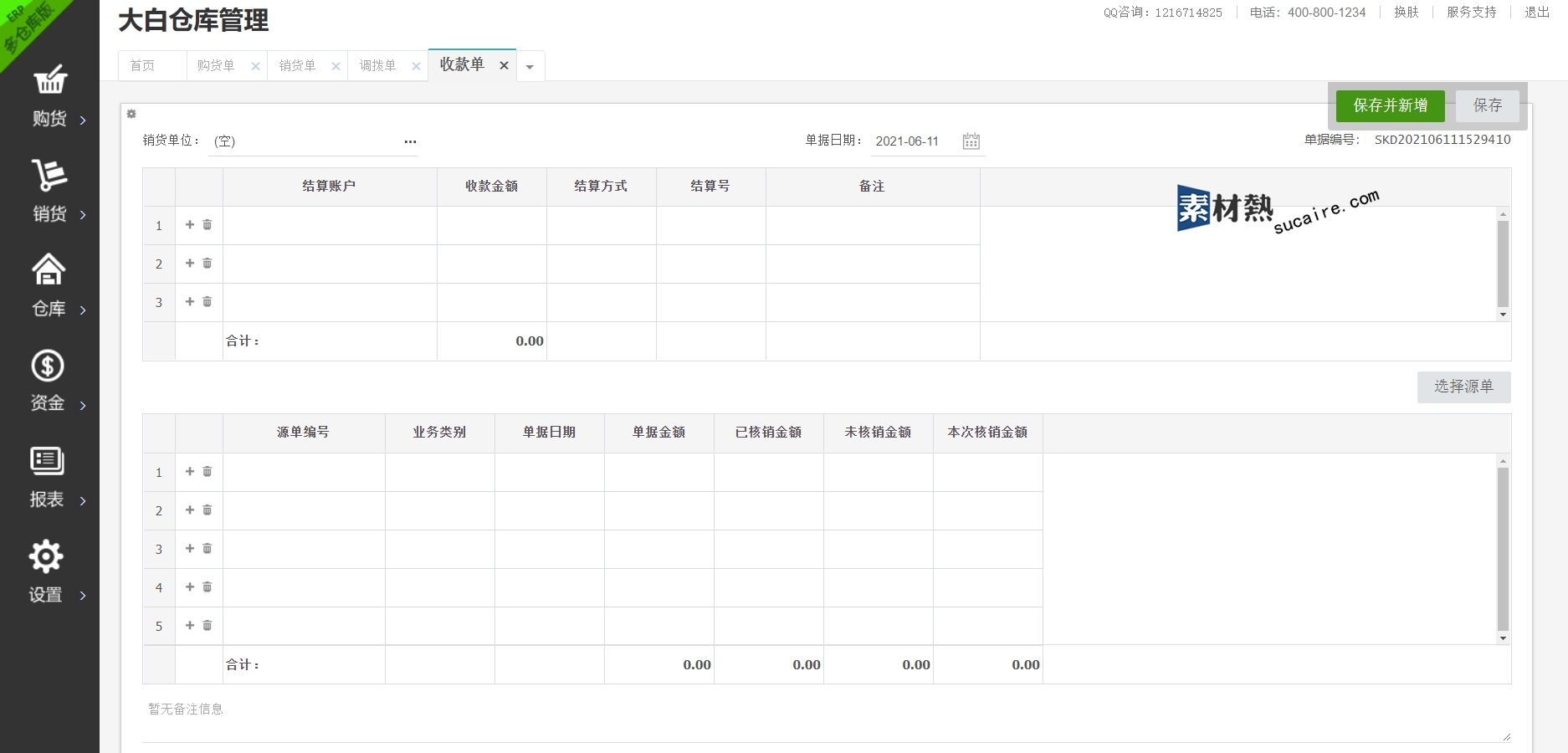Click the small gear icon above 销货单位

(131, 114)
